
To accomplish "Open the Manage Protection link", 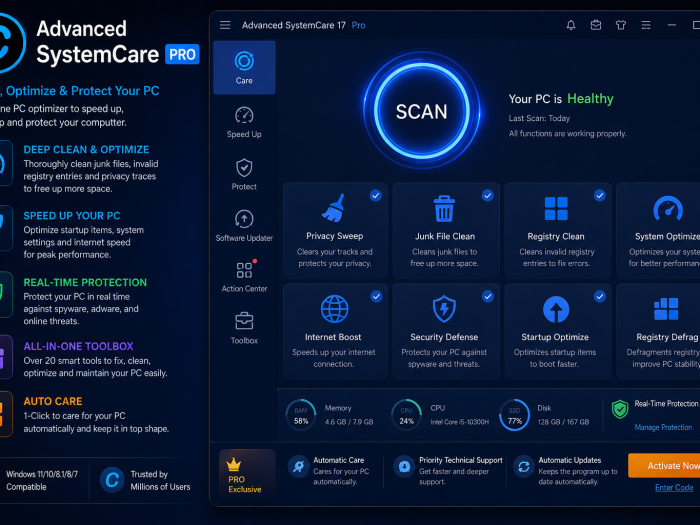I will point(663,427).
